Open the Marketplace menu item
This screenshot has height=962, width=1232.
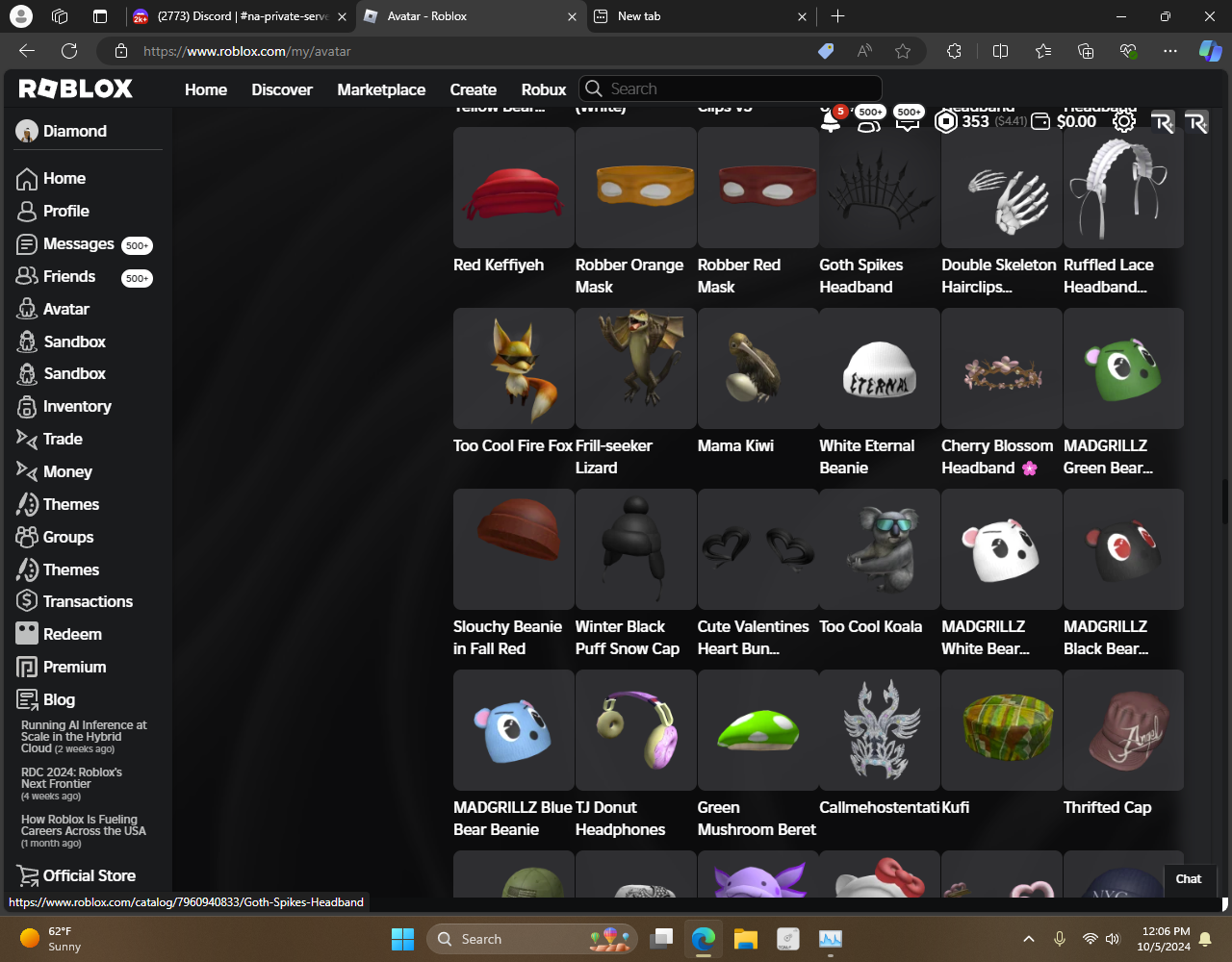[381, 89]
